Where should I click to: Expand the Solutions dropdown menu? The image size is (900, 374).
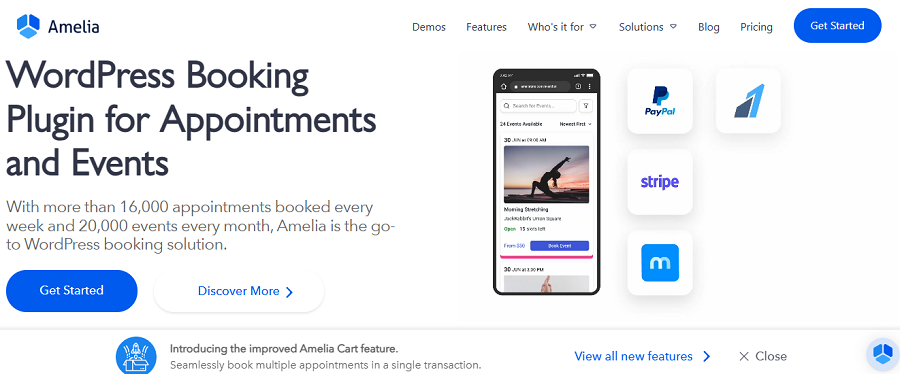point(647,27)
